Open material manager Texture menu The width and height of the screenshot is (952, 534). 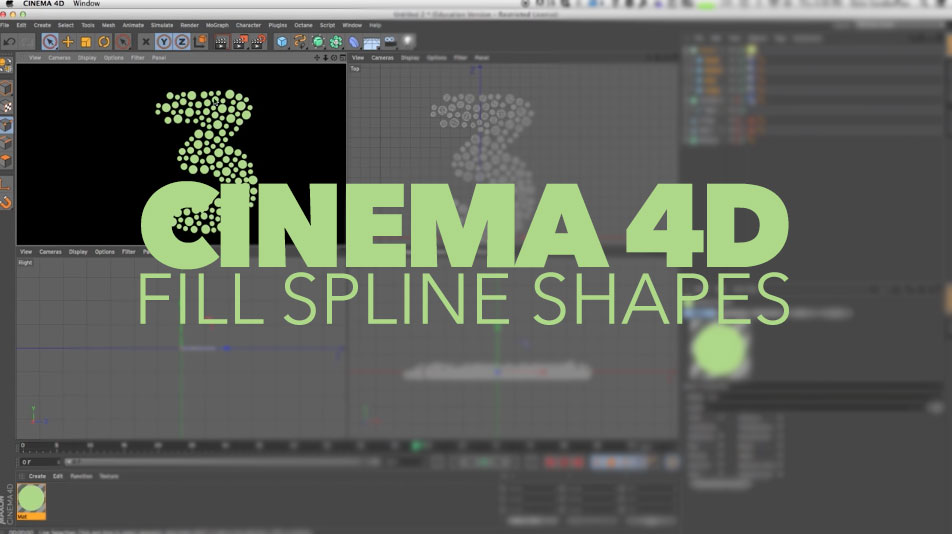(x=109, y=476)
